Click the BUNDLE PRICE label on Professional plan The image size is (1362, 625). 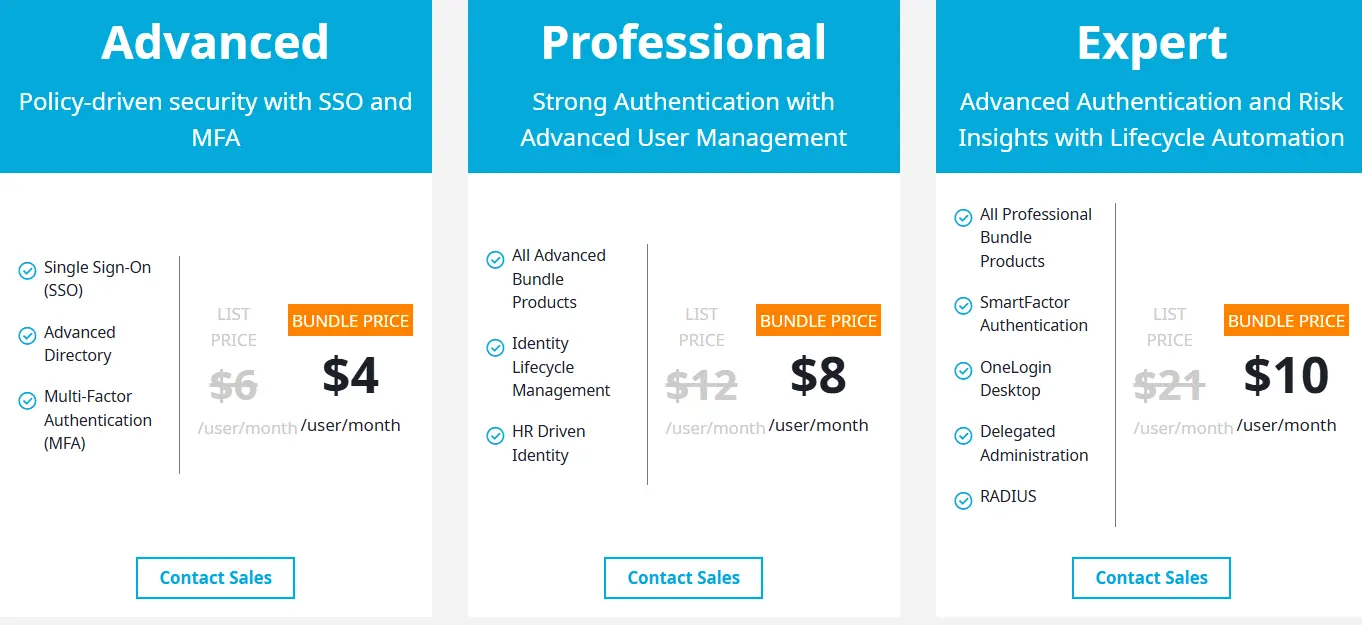click(x=818, y=320)
